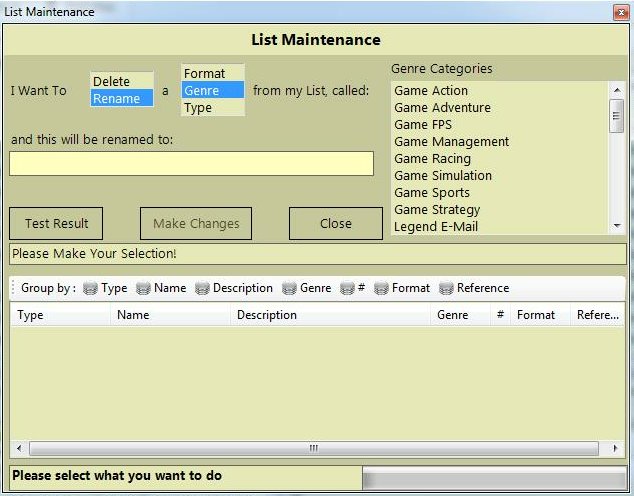
Task: Click the Group by Genre icon
Action: (x=289, y=288)
